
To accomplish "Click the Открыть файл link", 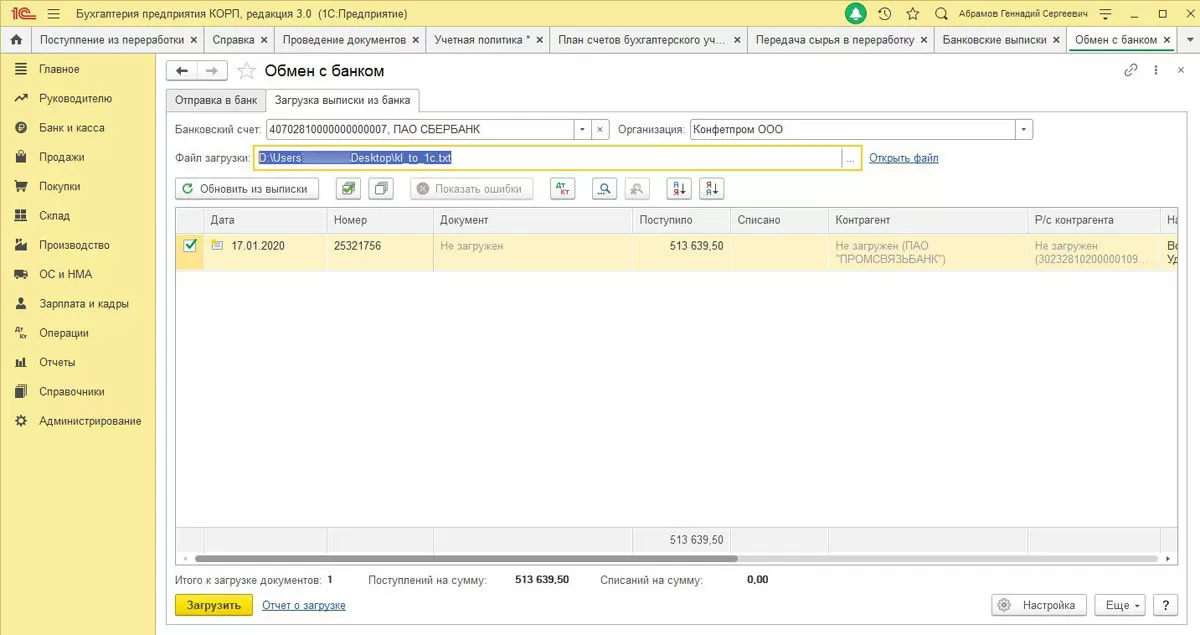I will pos(903,158).
